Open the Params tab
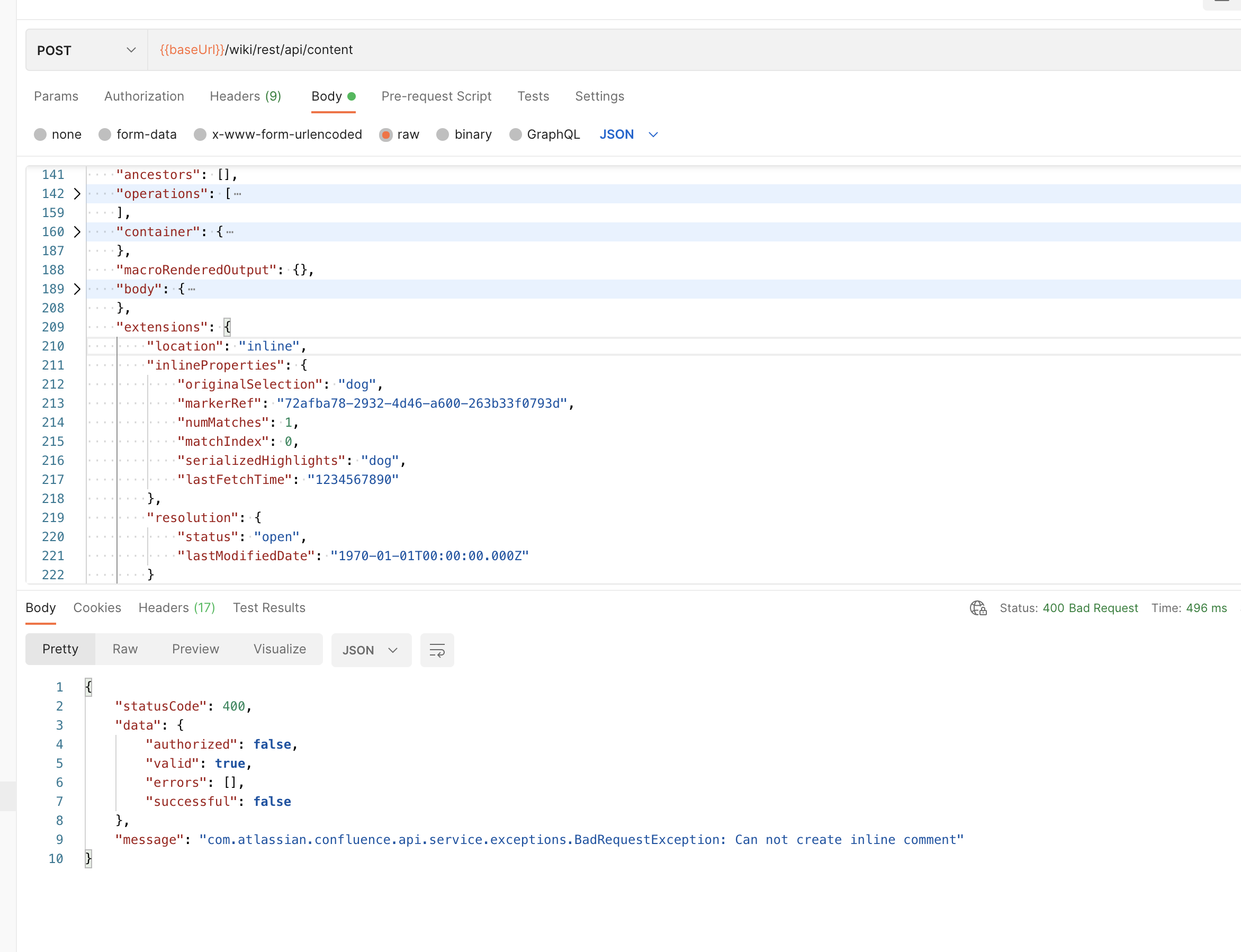This screenshot has height=952, width=1241. click(x=56, y=96)
